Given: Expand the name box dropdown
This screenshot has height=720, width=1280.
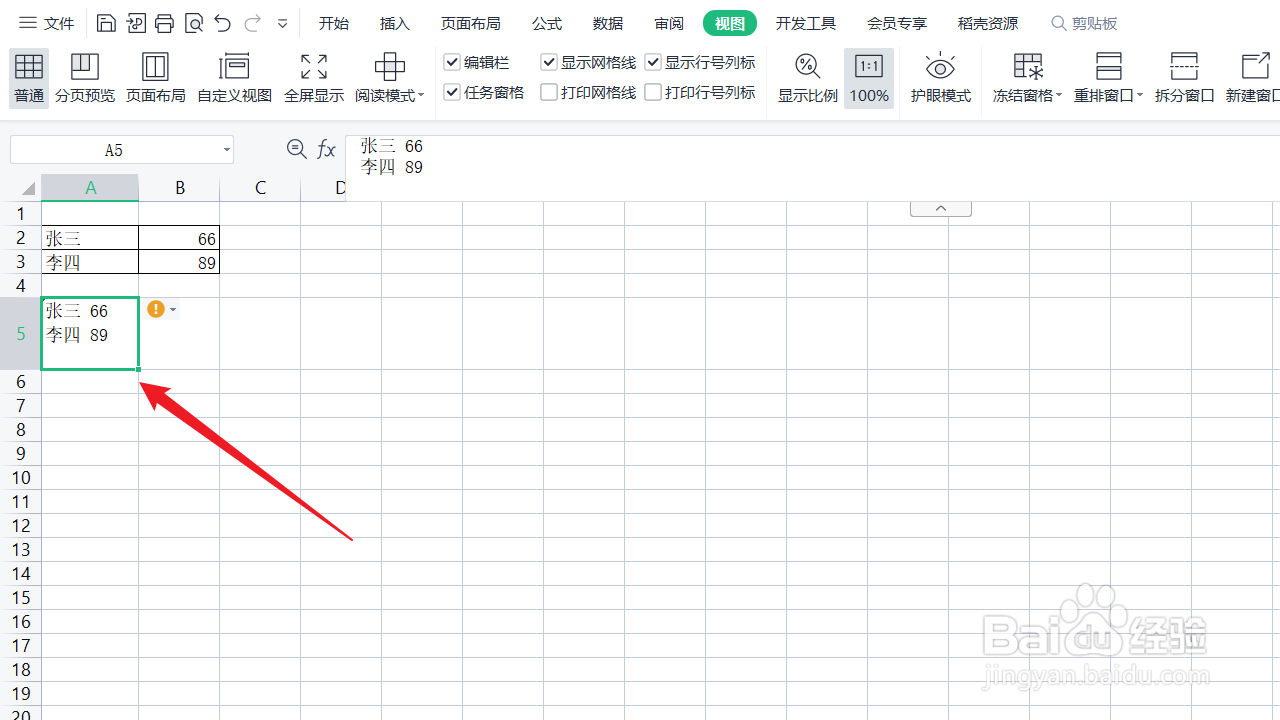Looking at the screenshot, I should coord(227,150).
